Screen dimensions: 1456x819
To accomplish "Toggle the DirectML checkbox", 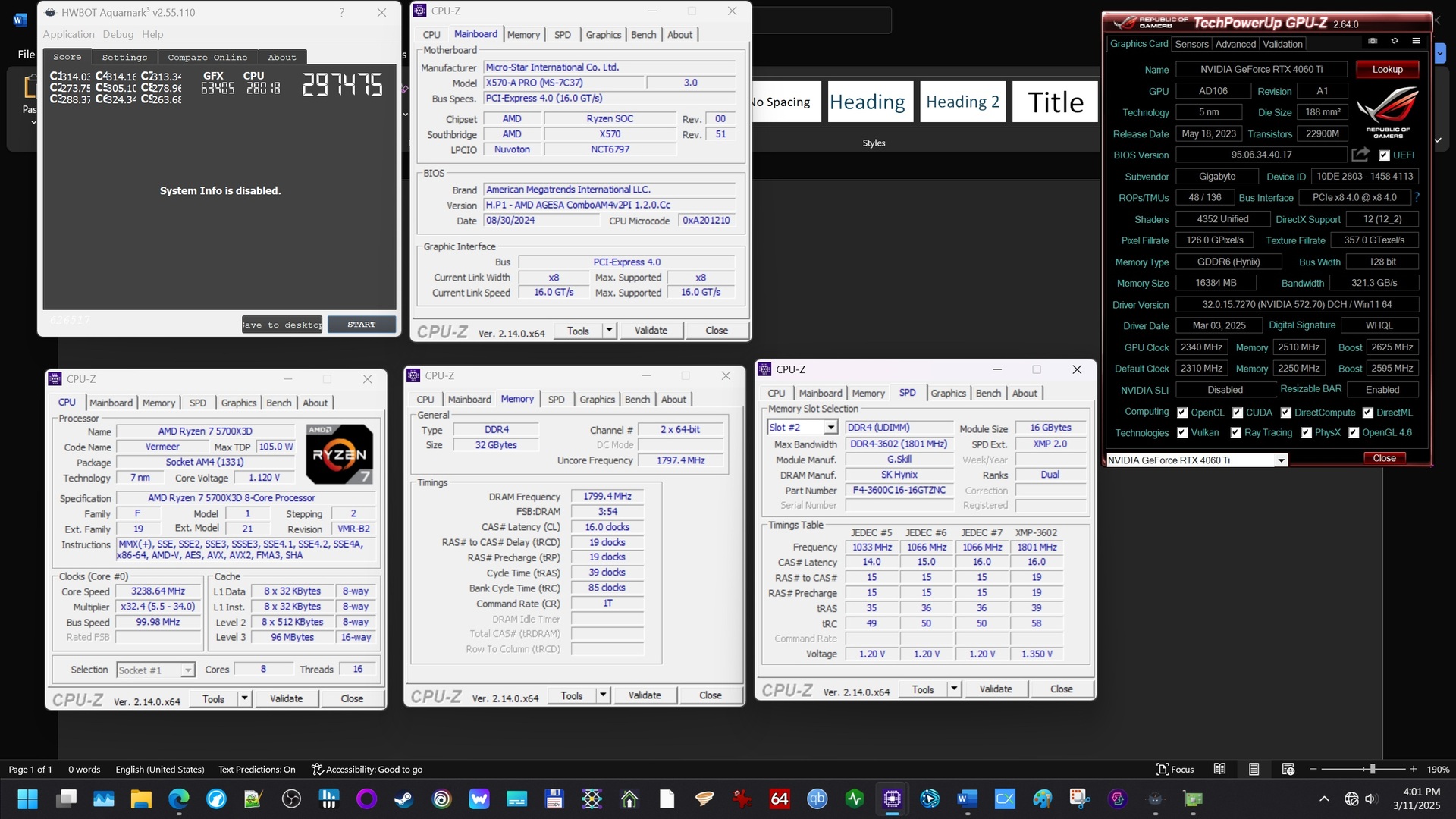I will [1368, 413].
